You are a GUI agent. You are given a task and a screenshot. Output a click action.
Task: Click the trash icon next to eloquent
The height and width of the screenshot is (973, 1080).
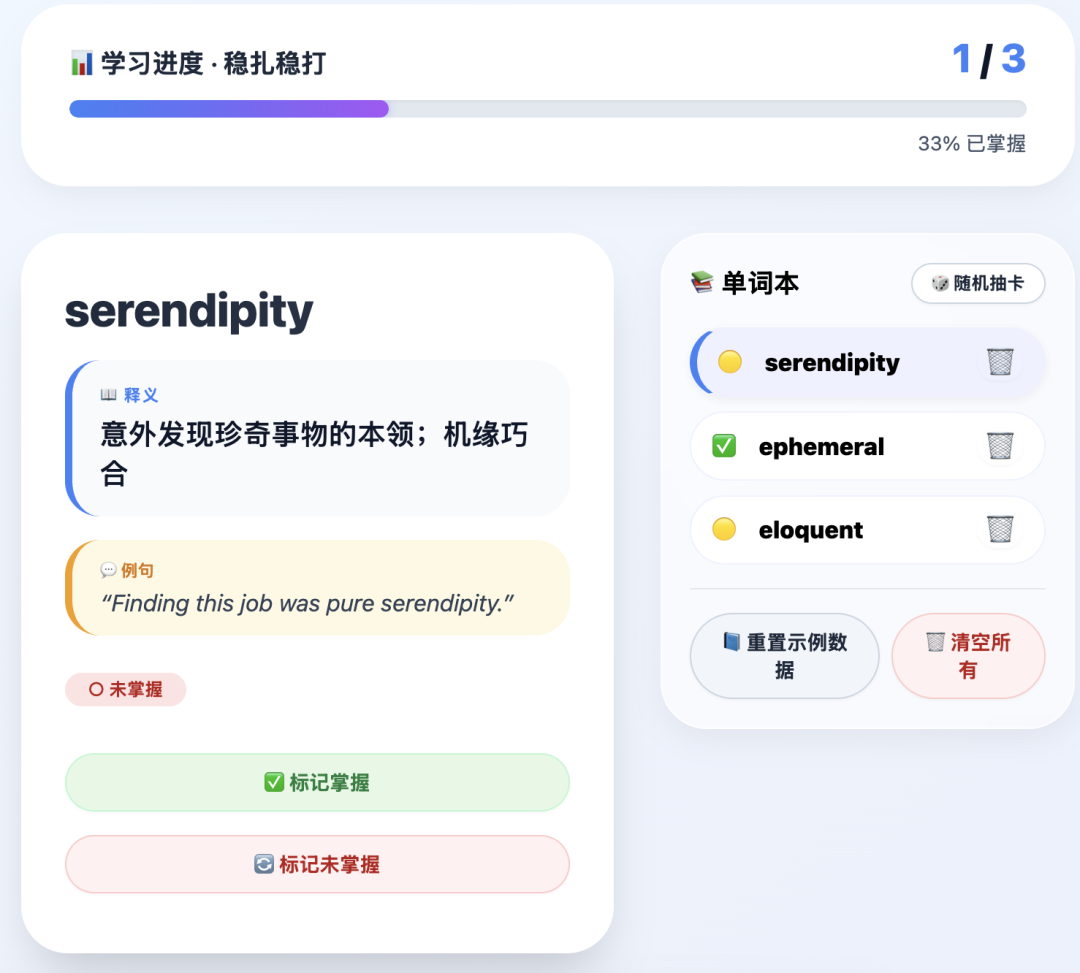pos(998,530)
